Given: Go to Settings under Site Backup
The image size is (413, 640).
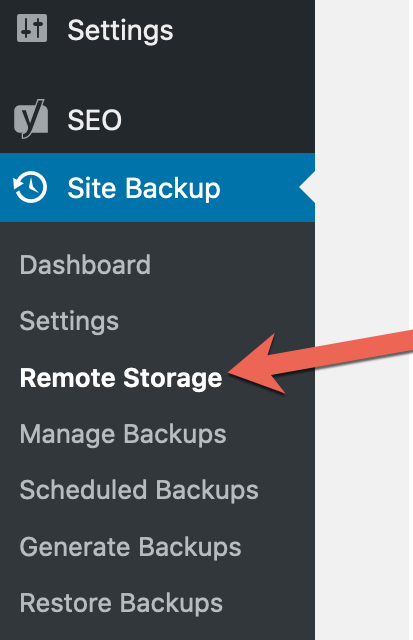Looking at the screenshot, I should click(x=69, y=322).
